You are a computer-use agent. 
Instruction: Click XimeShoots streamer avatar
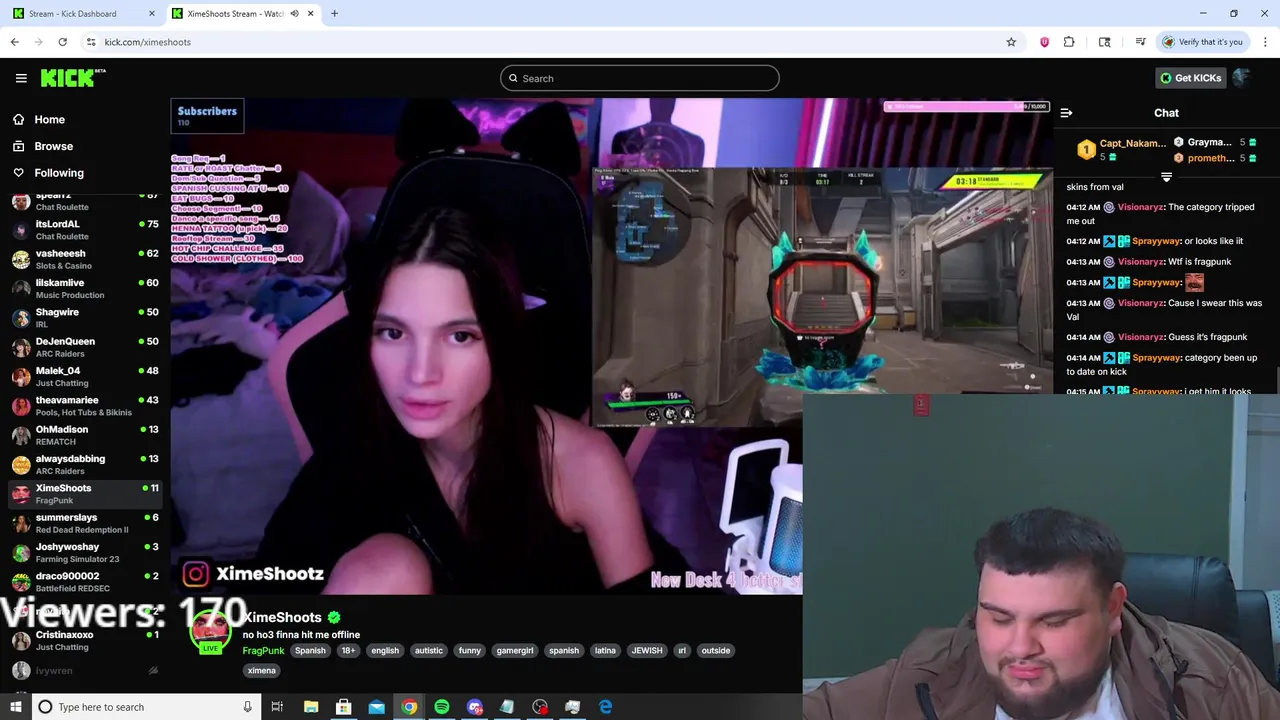tap(210, 632)
